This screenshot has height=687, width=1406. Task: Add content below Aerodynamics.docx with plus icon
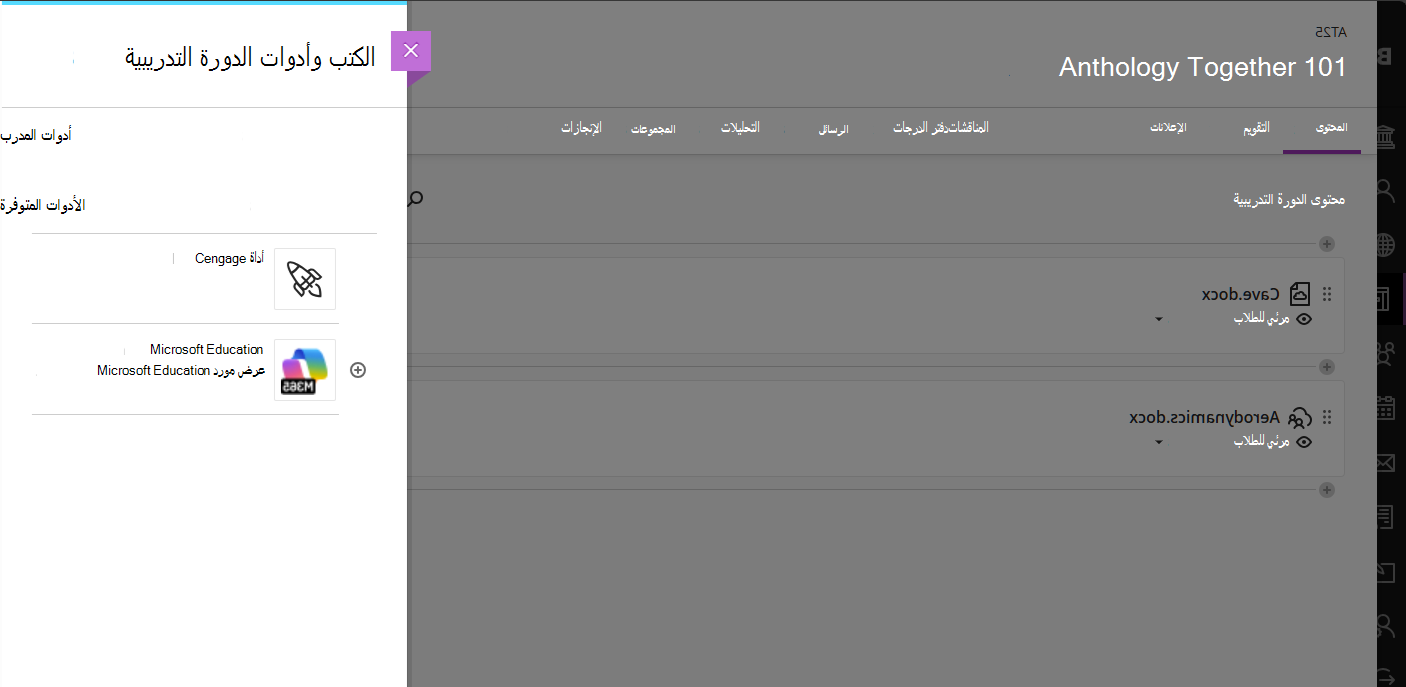(x=1327, y=490)
